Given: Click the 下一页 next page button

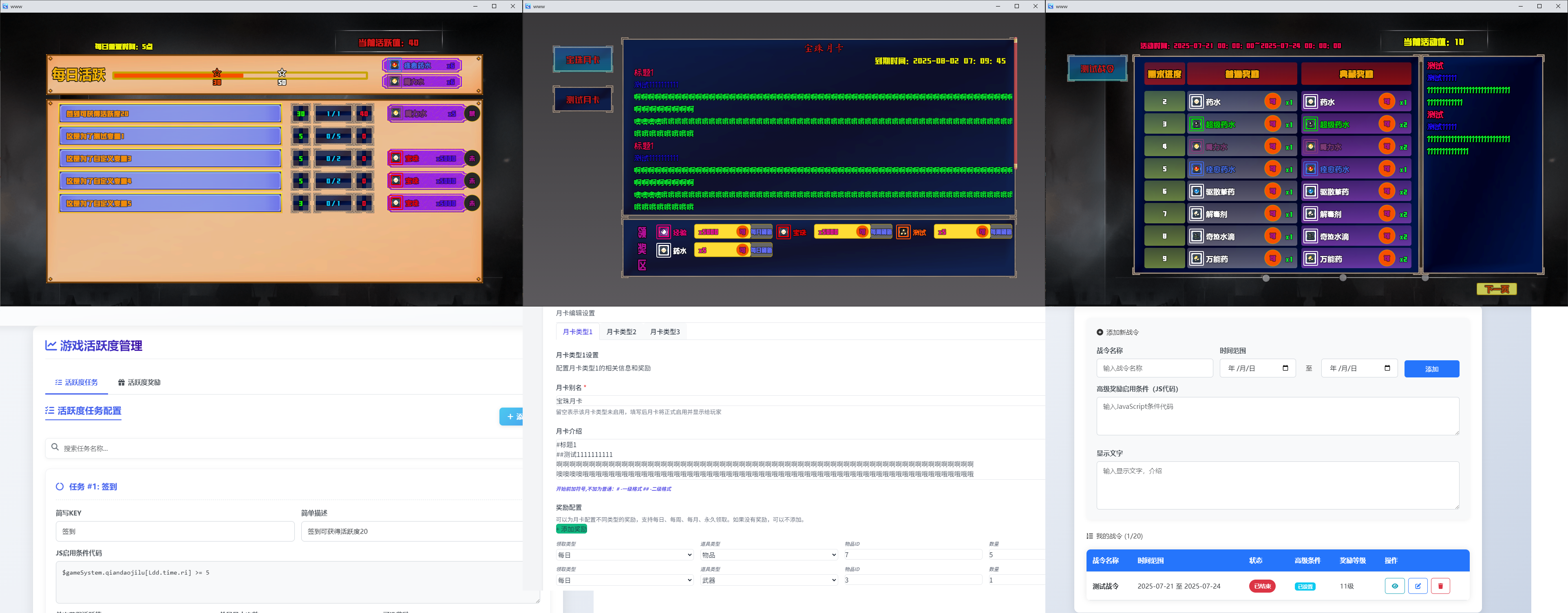Looking at the screenshot, I should 1496,289.
